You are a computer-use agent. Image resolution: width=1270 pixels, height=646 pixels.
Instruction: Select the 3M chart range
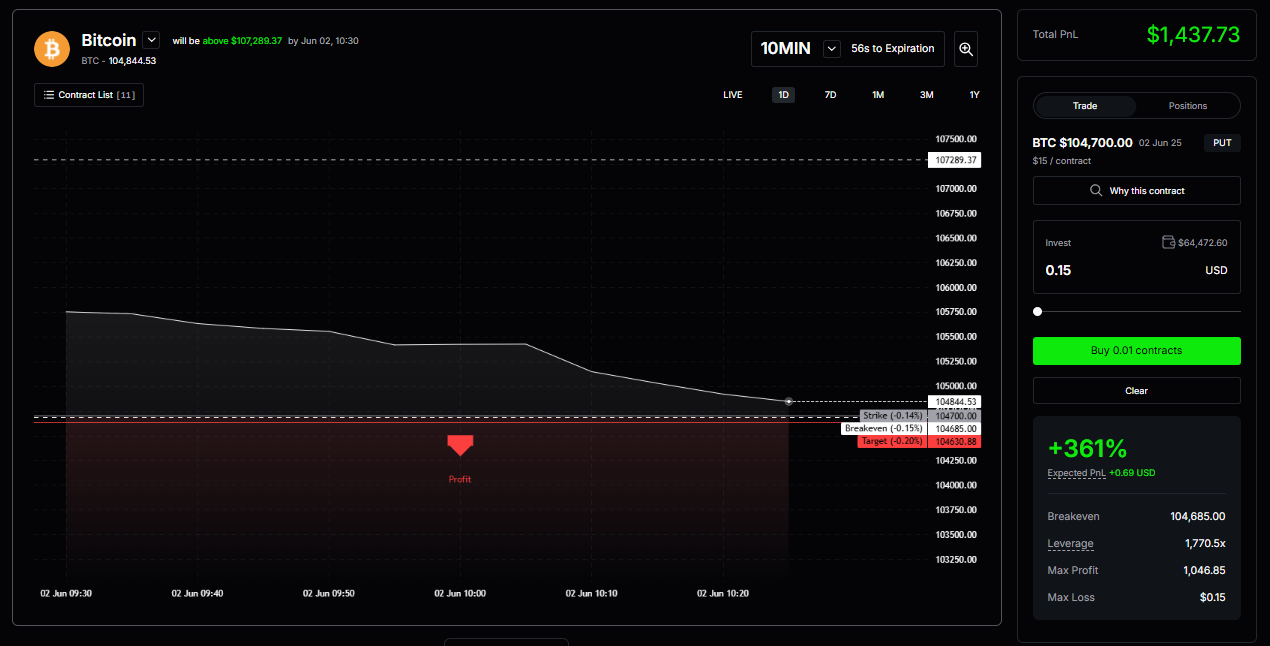tap(927, 95)
